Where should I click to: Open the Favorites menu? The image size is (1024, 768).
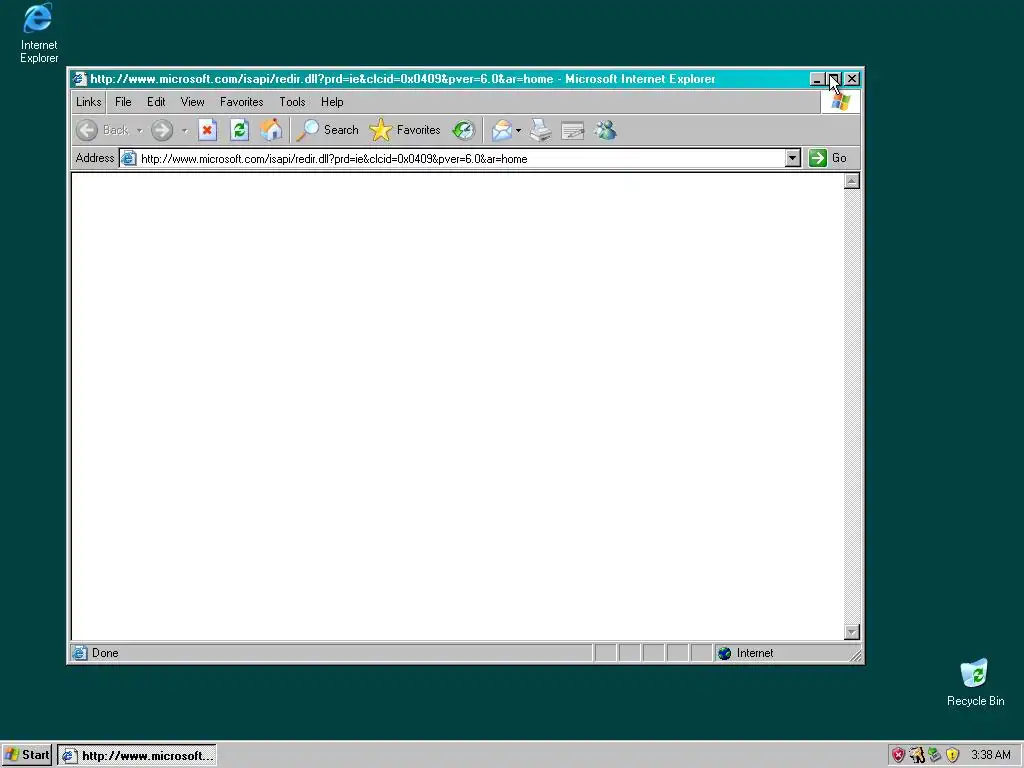[x=242, y=102]
